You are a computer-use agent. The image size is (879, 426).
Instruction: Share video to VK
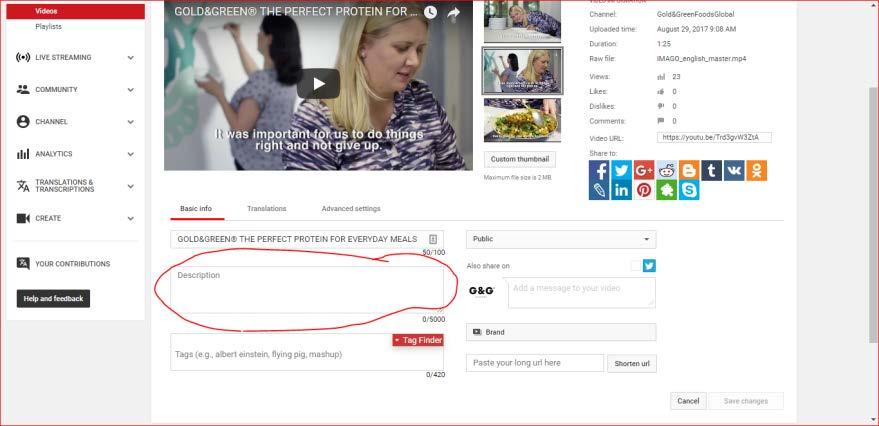734,170
